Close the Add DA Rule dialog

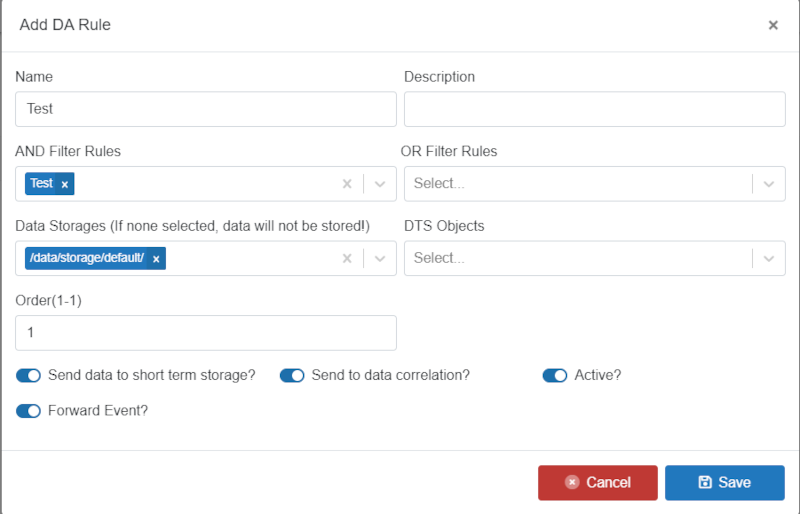click(x=773, y=25)
